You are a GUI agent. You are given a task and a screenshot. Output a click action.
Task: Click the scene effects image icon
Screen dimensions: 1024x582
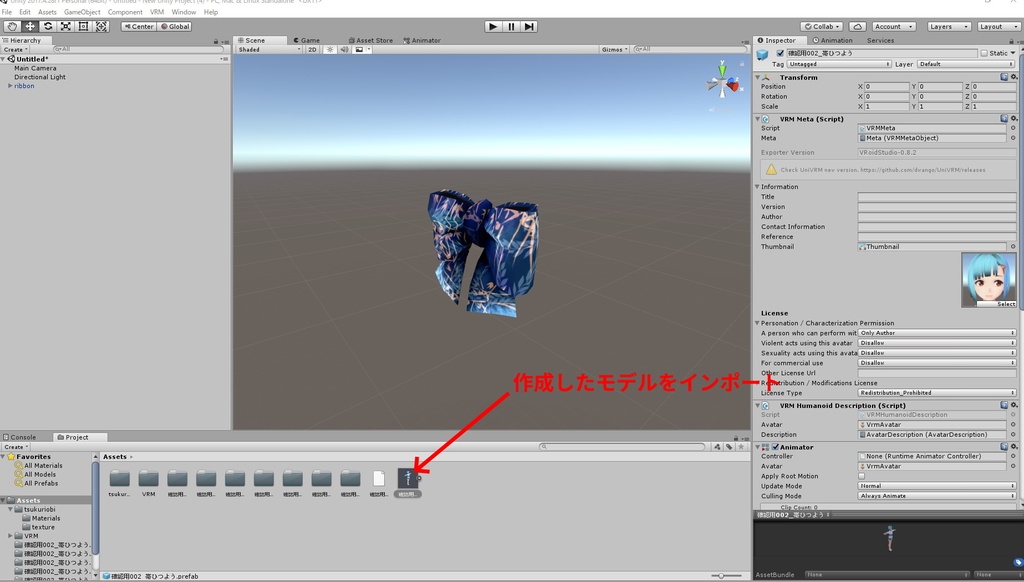[x=359, y=50]
